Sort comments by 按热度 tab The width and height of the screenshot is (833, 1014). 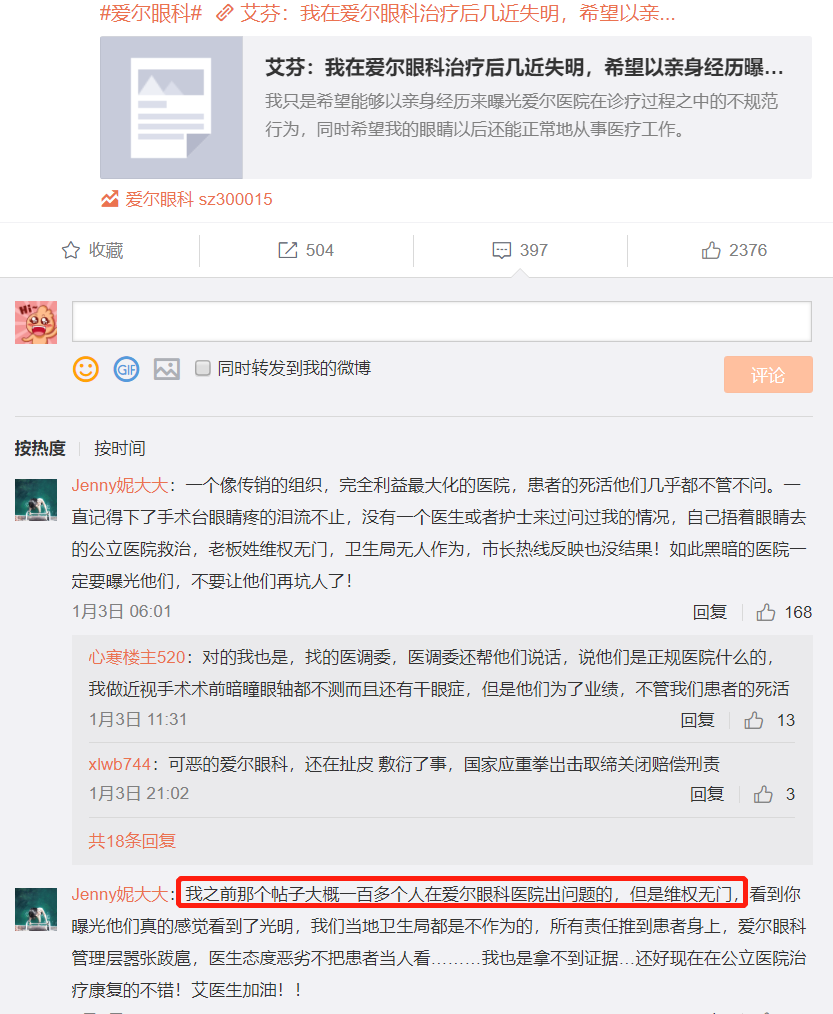tap(40, 448)
